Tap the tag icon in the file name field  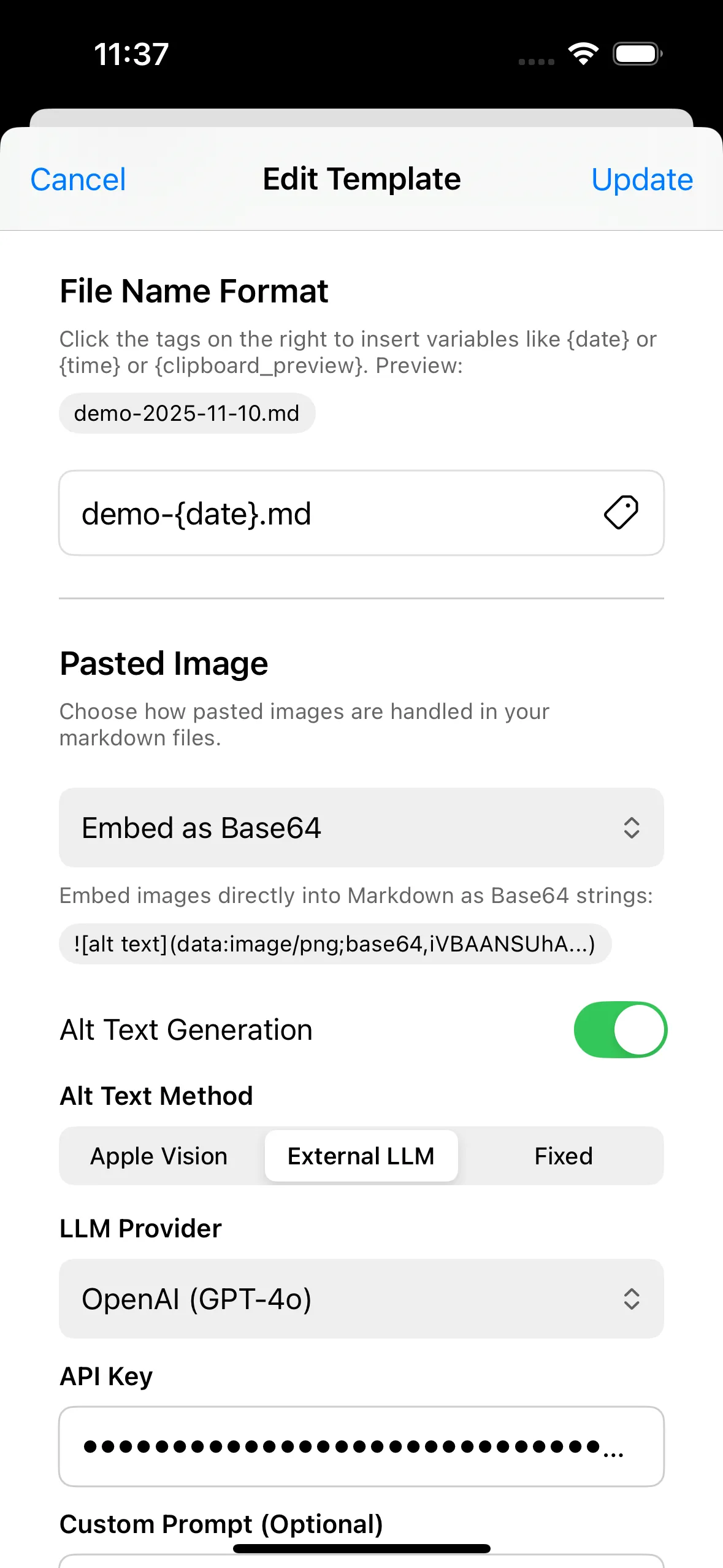click(622, 513)
